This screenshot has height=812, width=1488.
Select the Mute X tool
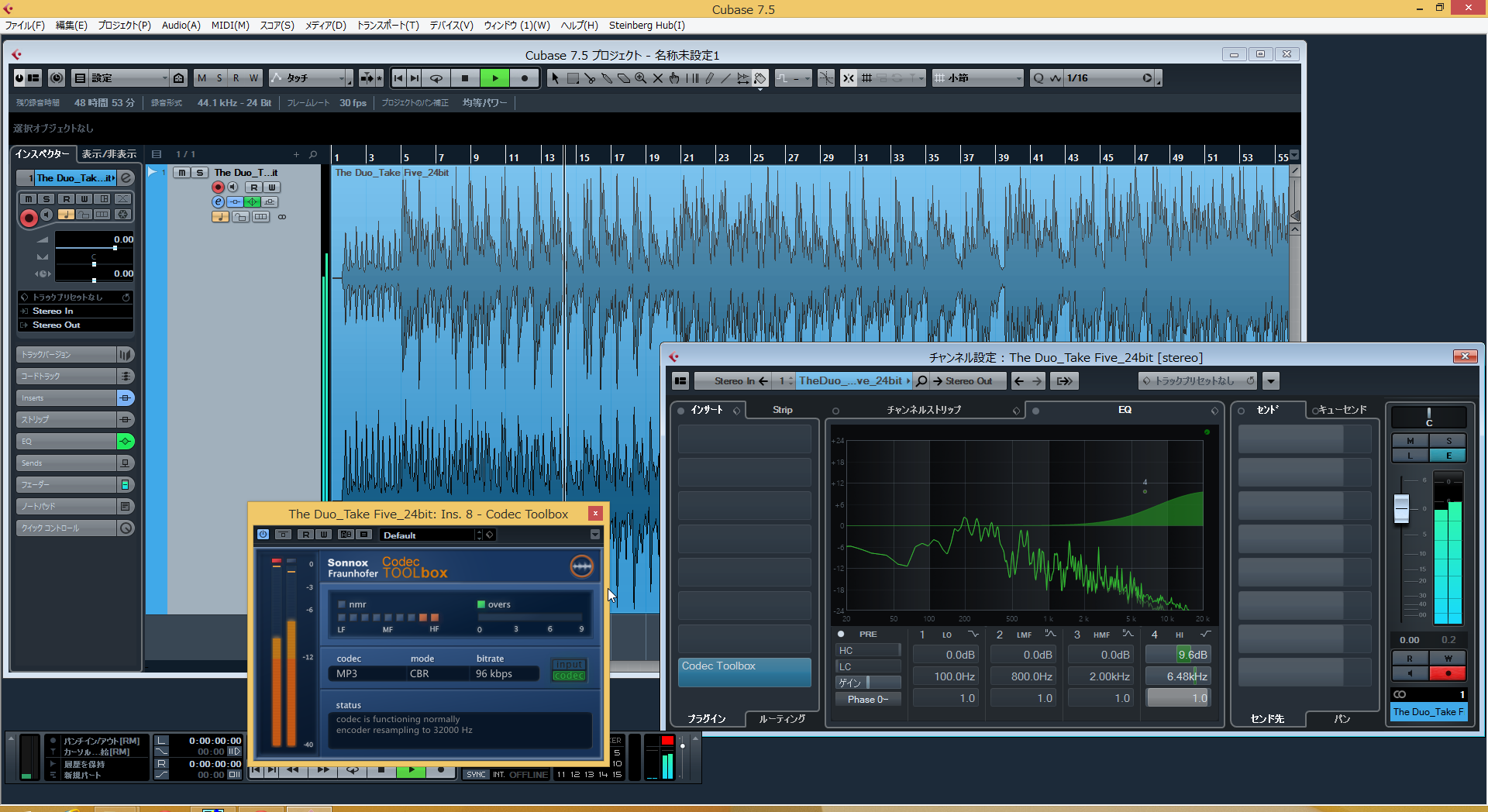click(658, 78)
